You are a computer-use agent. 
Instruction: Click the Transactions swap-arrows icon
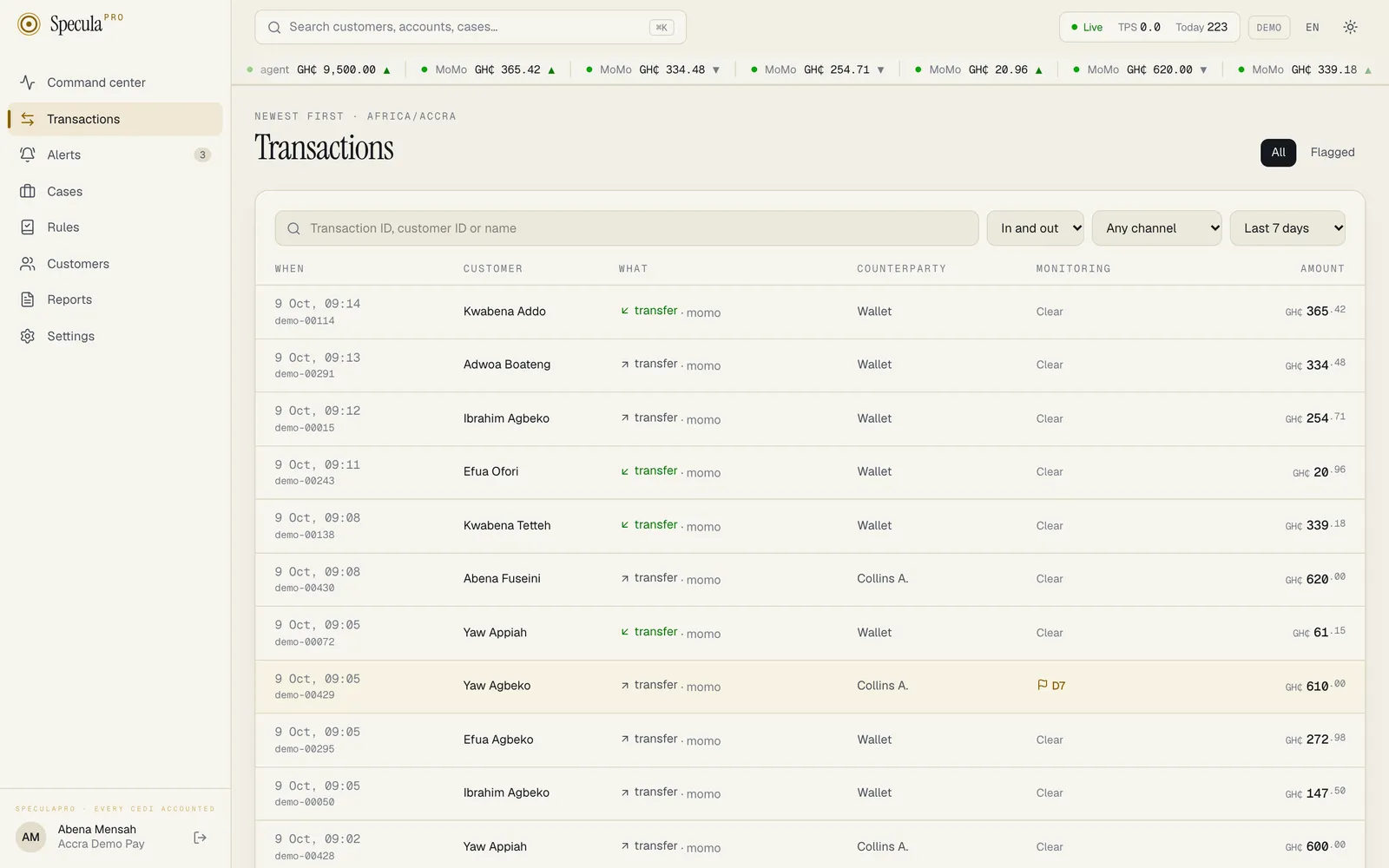tap(28, 119)
